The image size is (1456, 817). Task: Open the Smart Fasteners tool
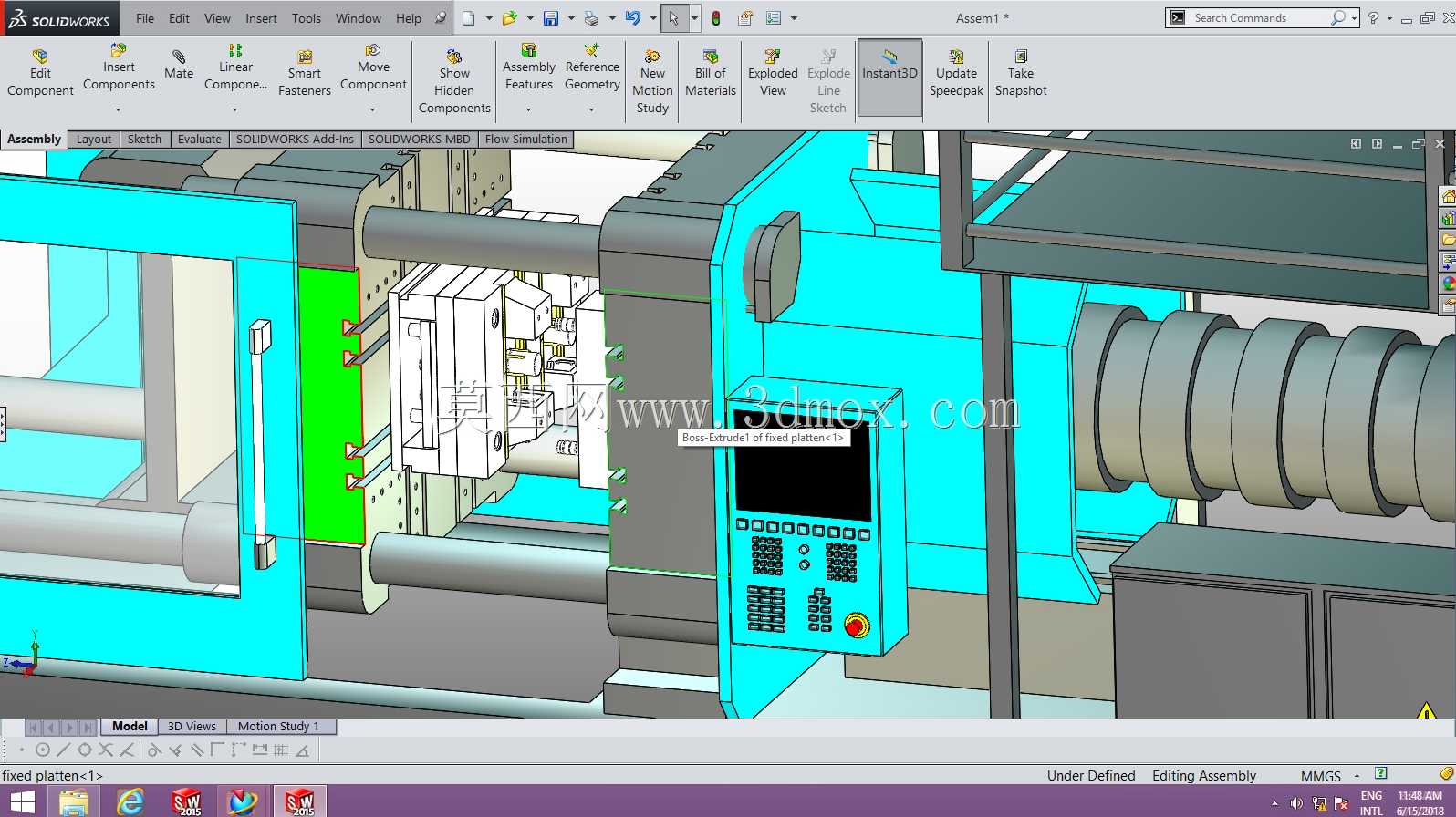point(305,73)
